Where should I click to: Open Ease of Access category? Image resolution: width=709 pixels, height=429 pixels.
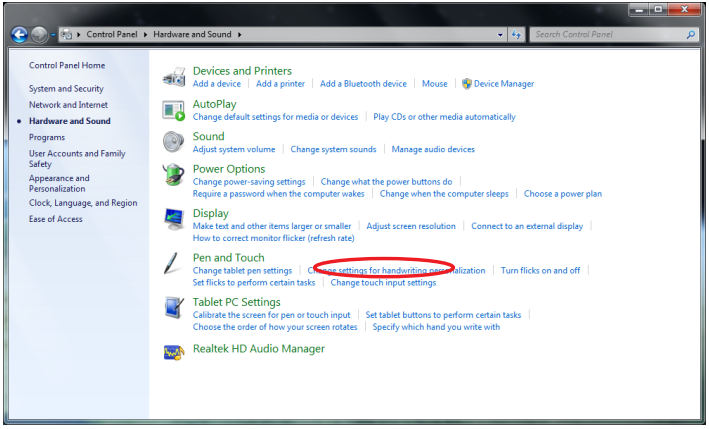tap(56, 219)
